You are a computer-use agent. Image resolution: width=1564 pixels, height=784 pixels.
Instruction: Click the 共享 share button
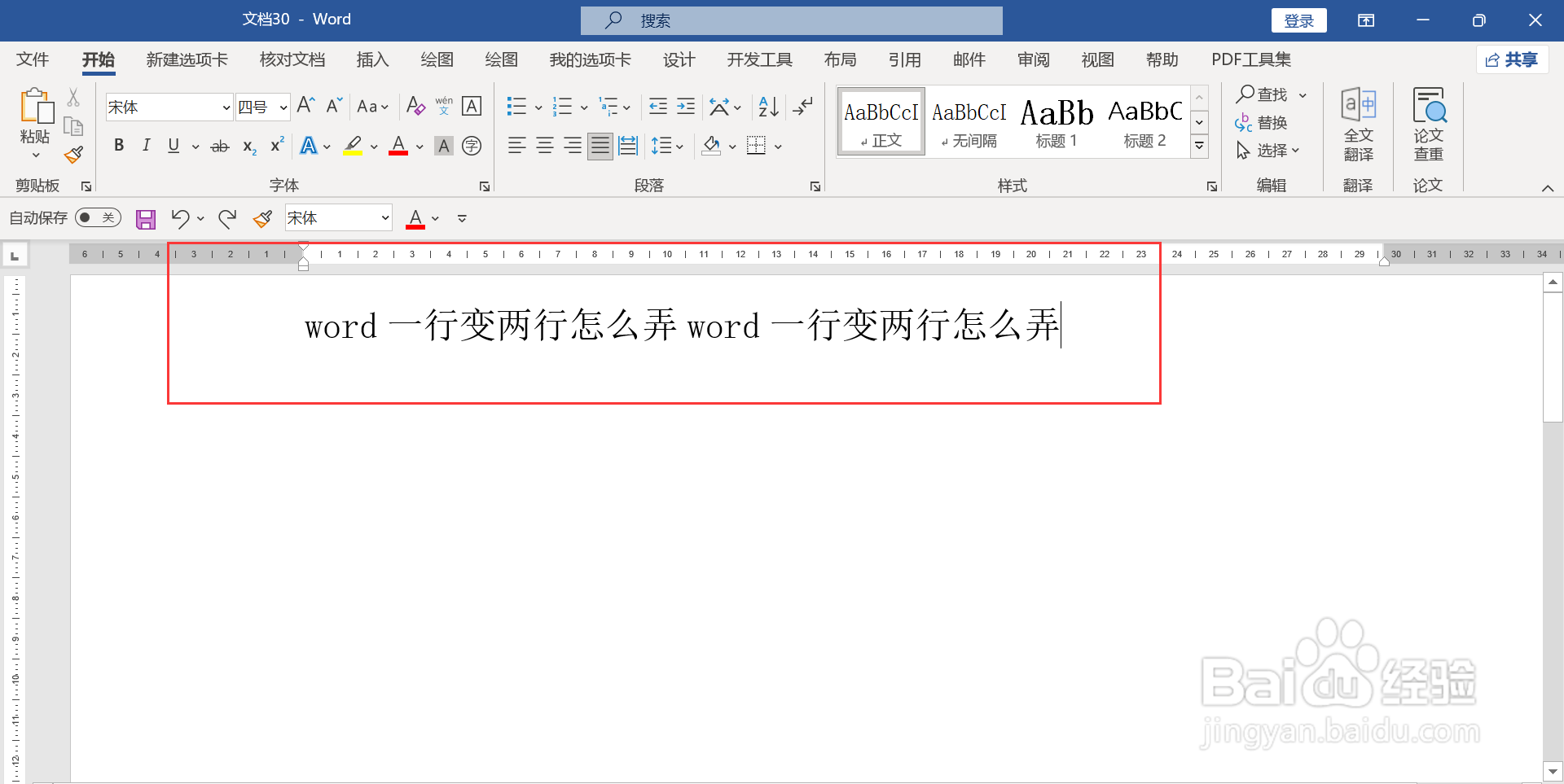click(x=1512, y=59)
